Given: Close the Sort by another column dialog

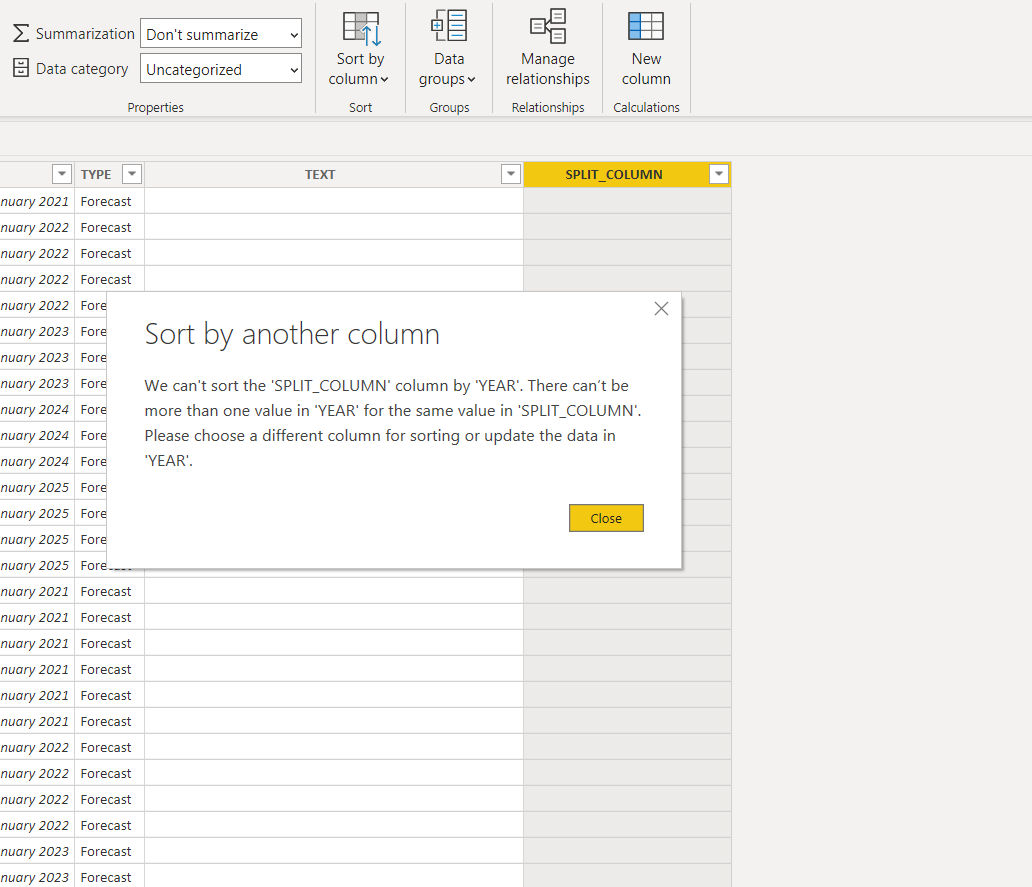Looking at the screenshot, I should [x=606, y=519].
